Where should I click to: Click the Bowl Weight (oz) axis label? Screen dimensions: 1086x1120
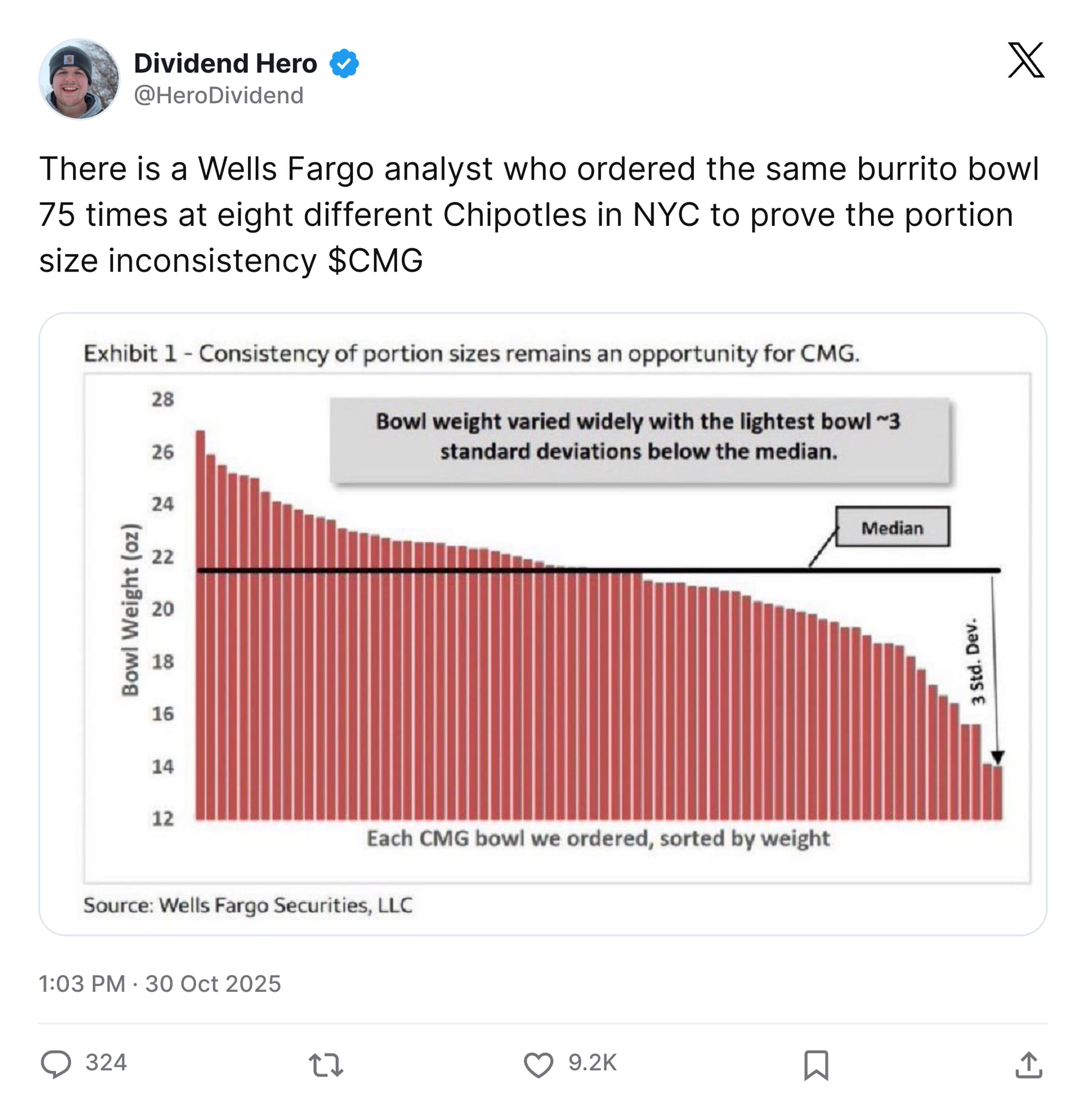[x=130, y=609]
